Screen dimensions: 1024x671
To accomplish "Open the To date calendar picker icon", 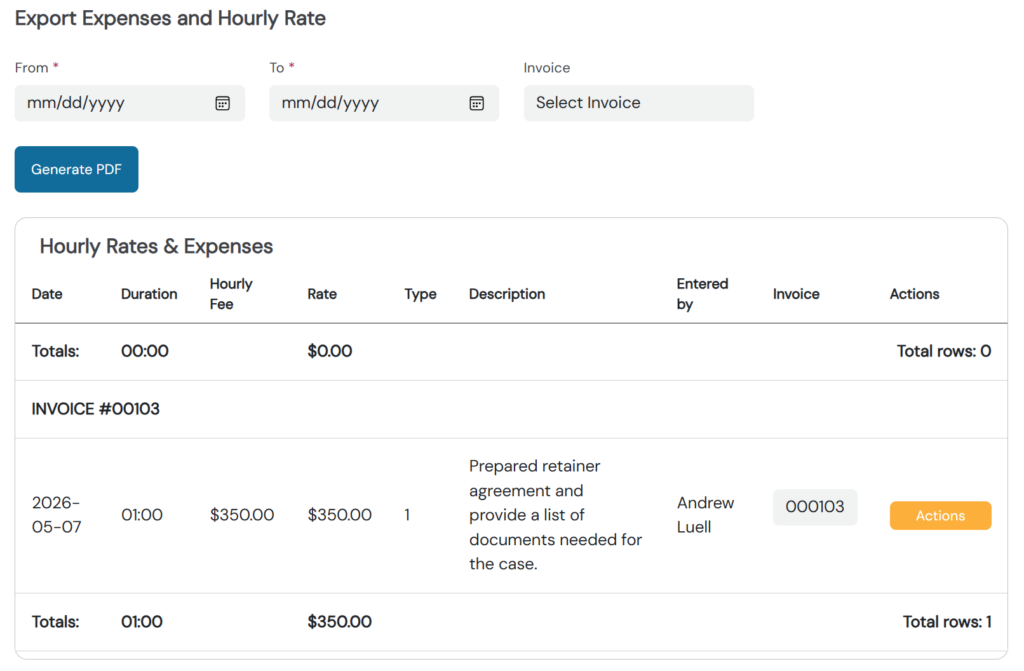I will pyautogui.click(x=477, y=103).
